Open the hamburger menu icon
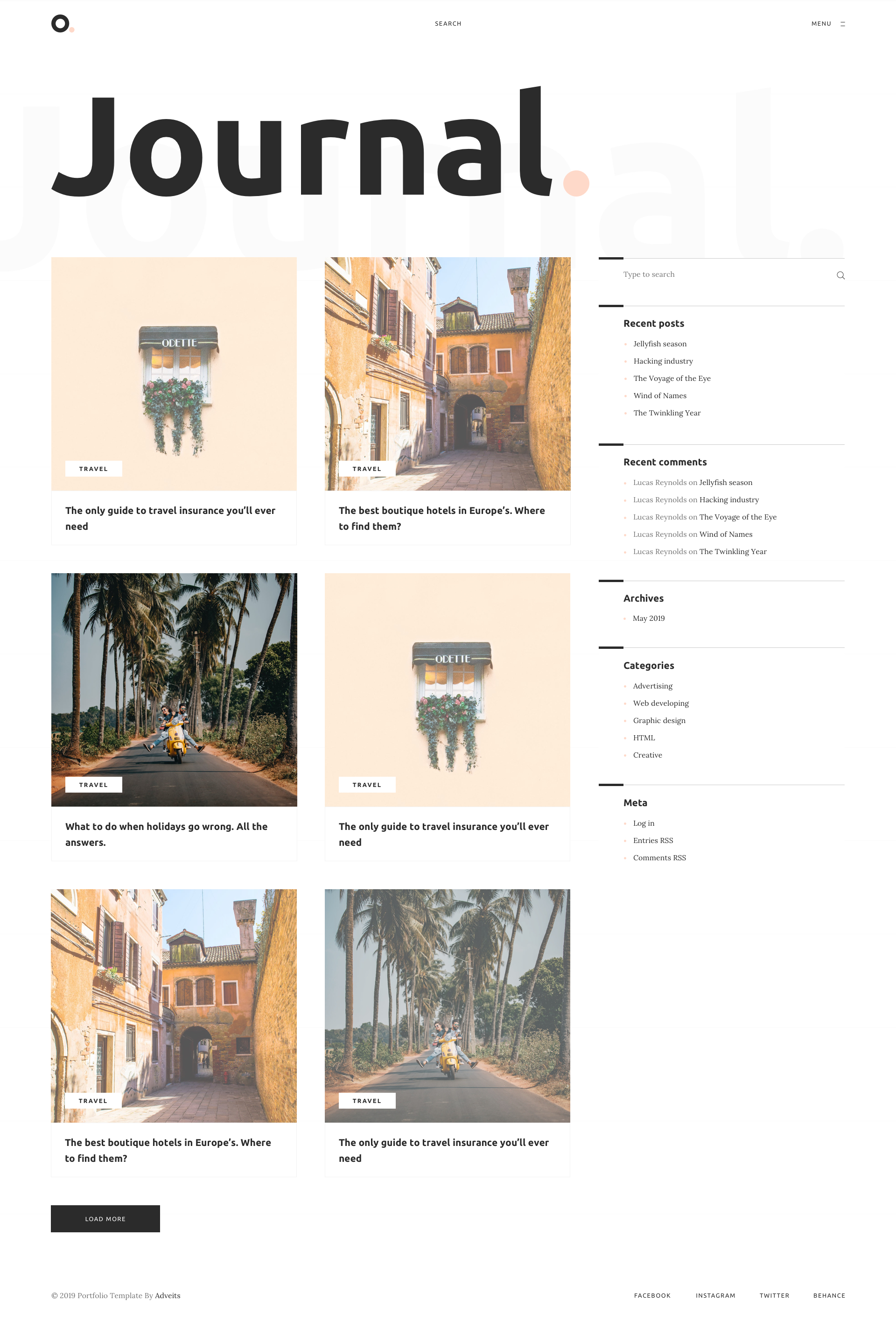Viewport: 896px width, 1321px height. tap(843, 24)
